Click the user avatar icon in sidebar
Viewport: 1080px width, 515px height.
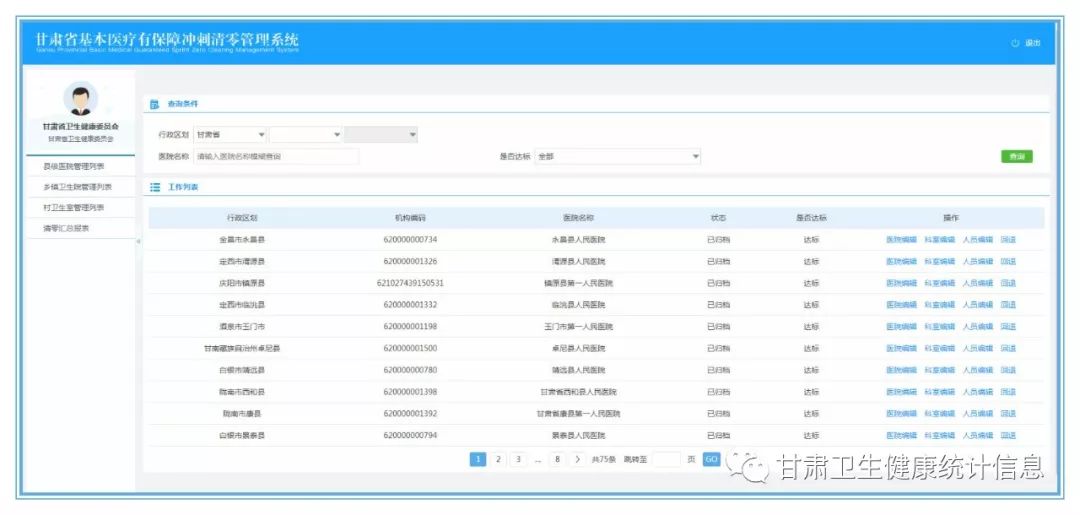[x=81, y=98]
